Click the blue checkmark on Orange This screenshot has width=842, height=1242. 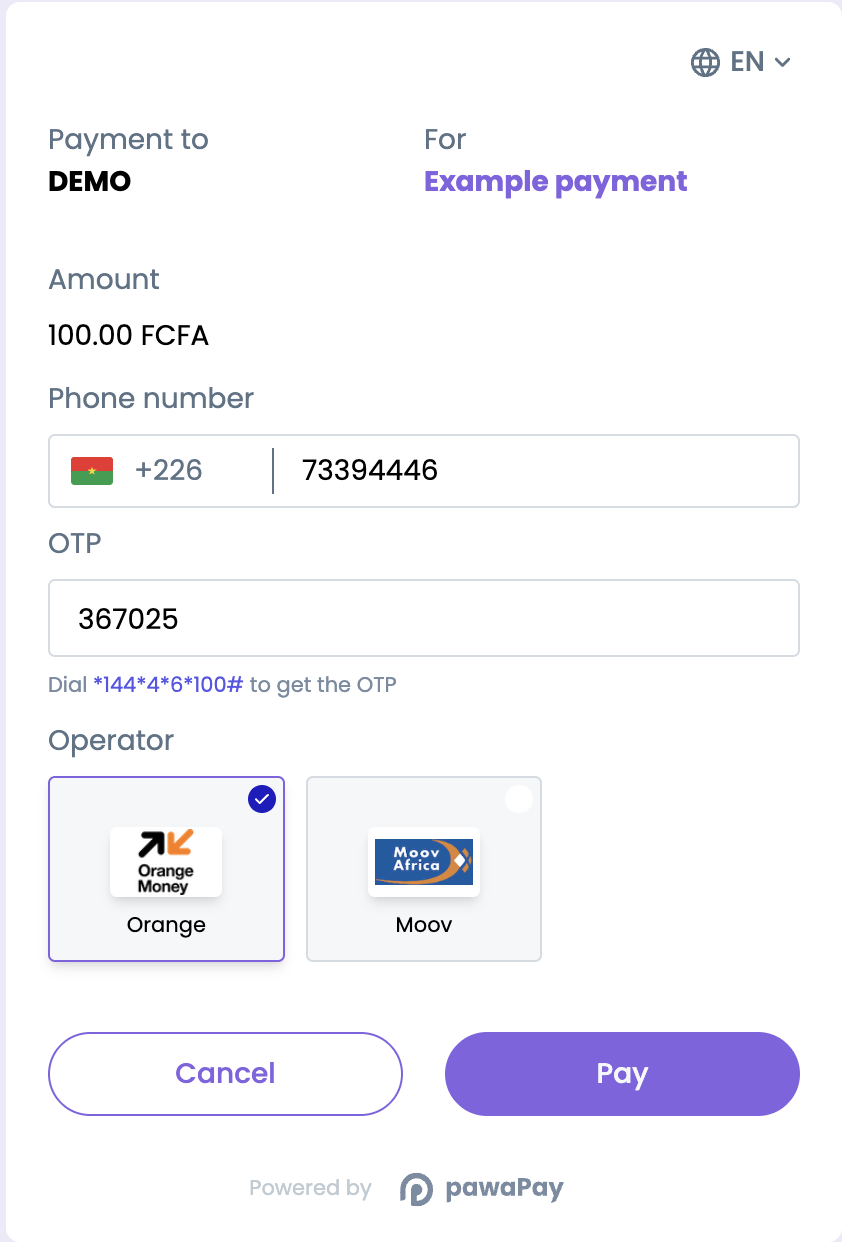coord(261,799)
